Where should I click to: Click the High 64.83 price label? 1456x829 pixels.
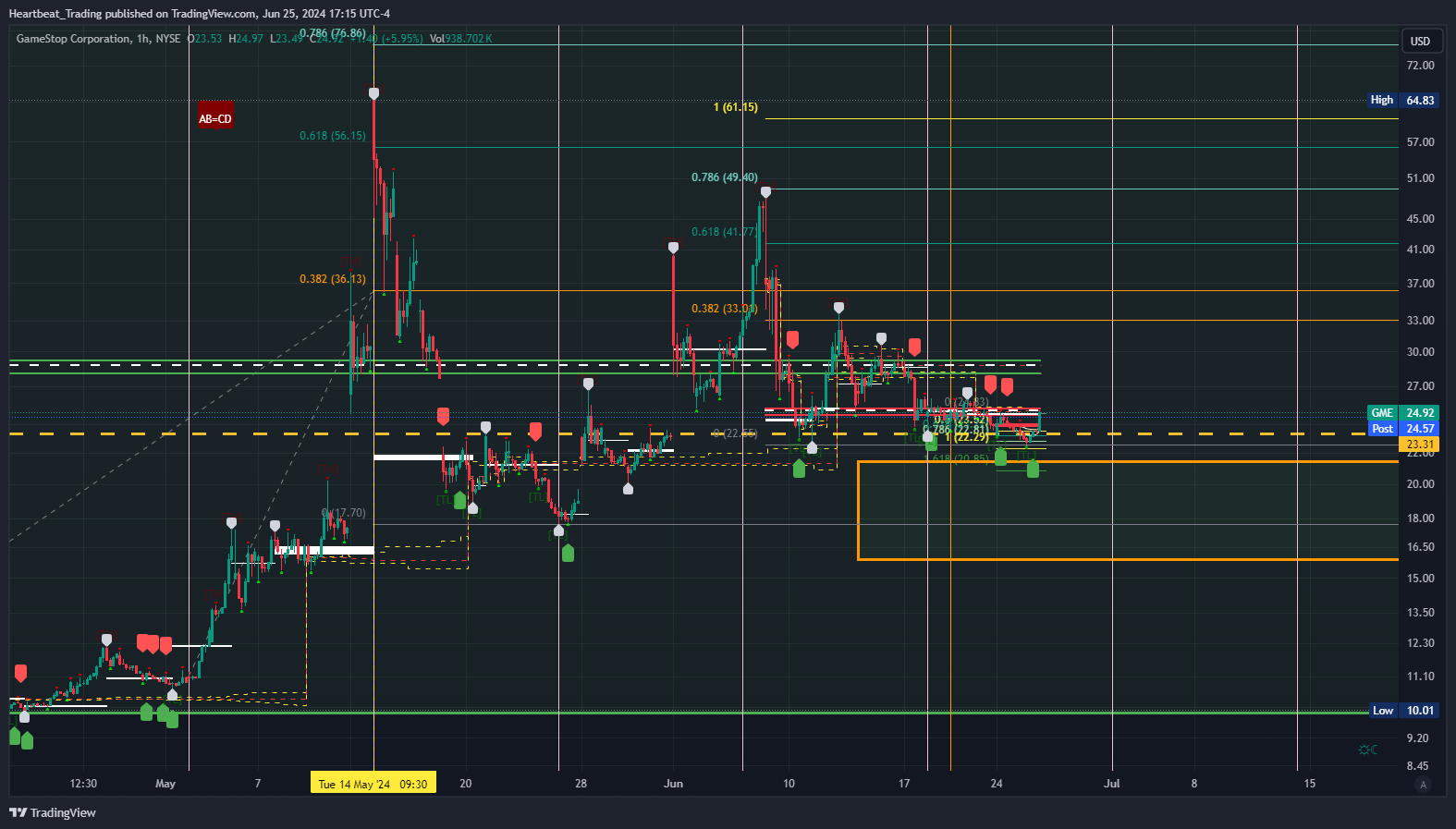(1403, 100)
